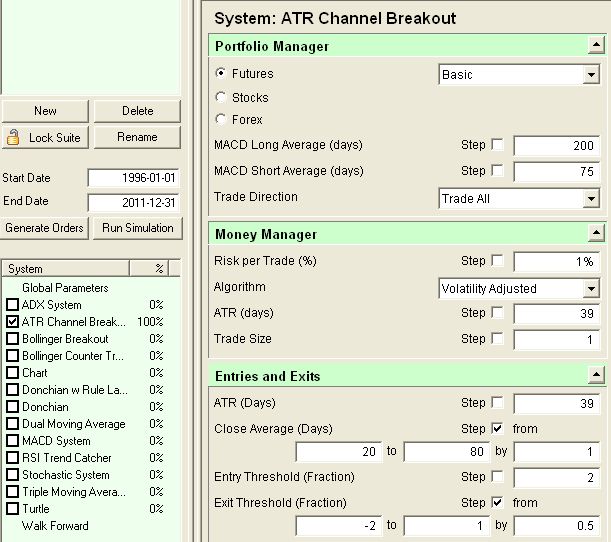Check the Chart system checkbox
The width and height of the screenshot is (611, 542).
click(x=12, y=373)
